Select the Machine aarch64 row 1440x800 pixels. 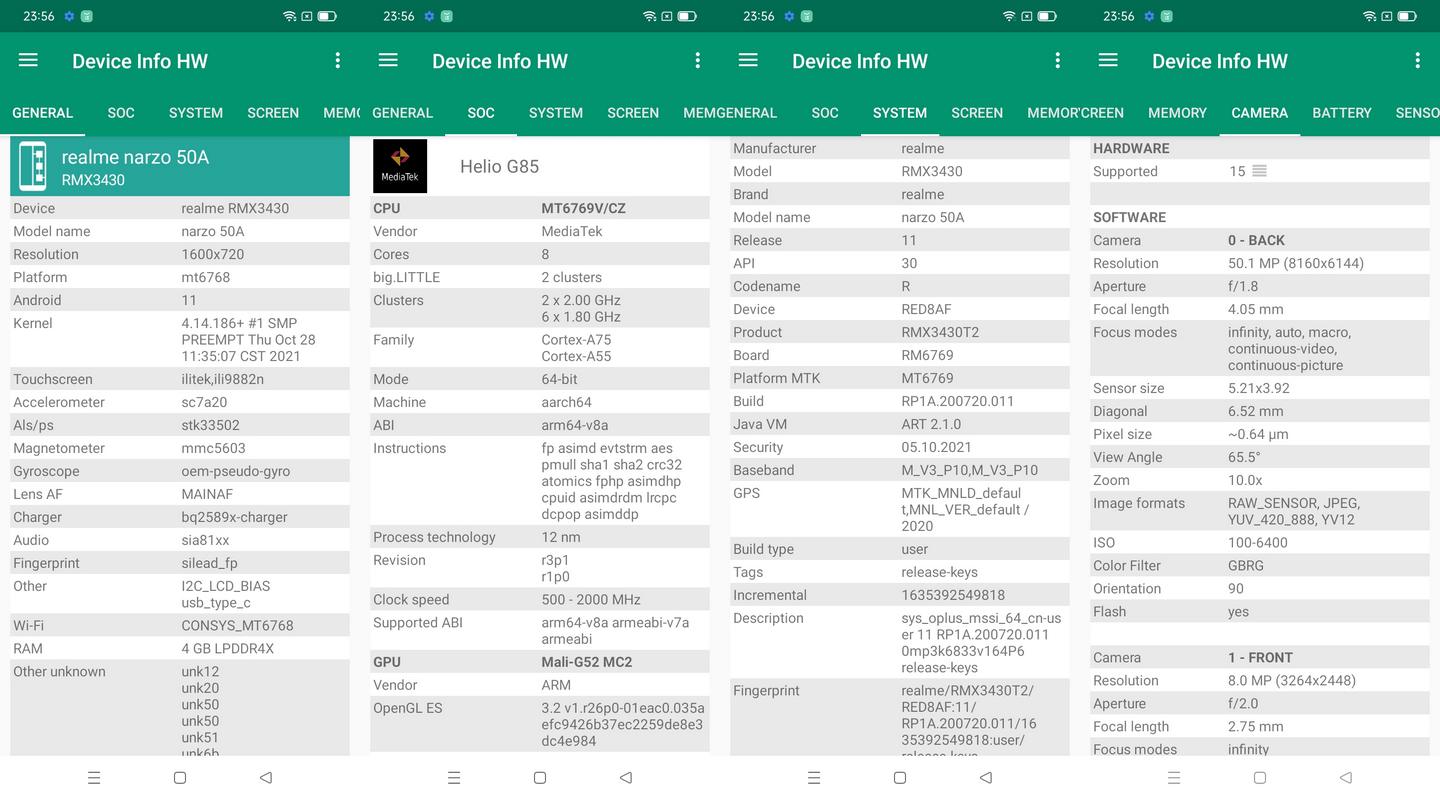pos(540,402)
